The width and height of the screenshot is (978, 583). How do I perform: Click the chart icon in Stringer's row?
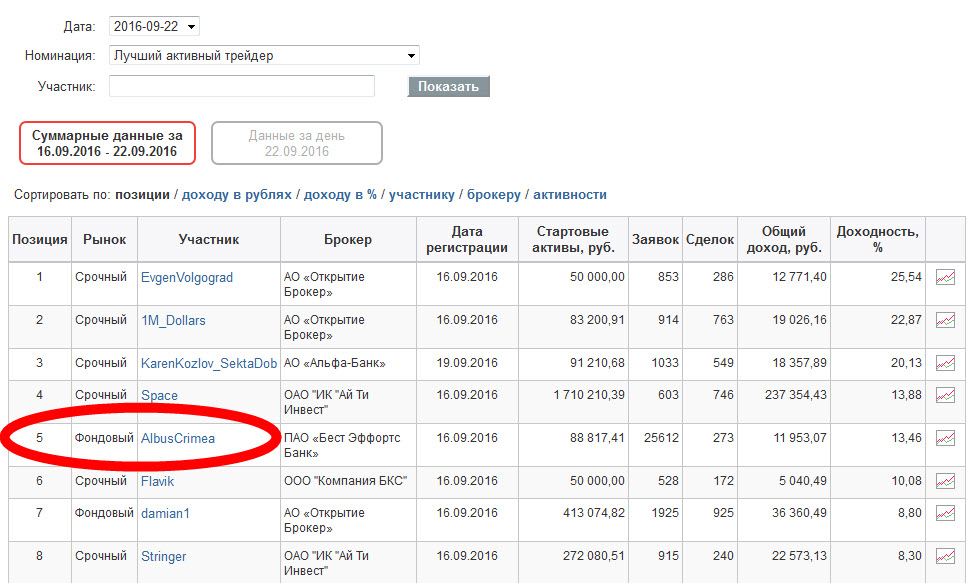(x=945, y=556)
